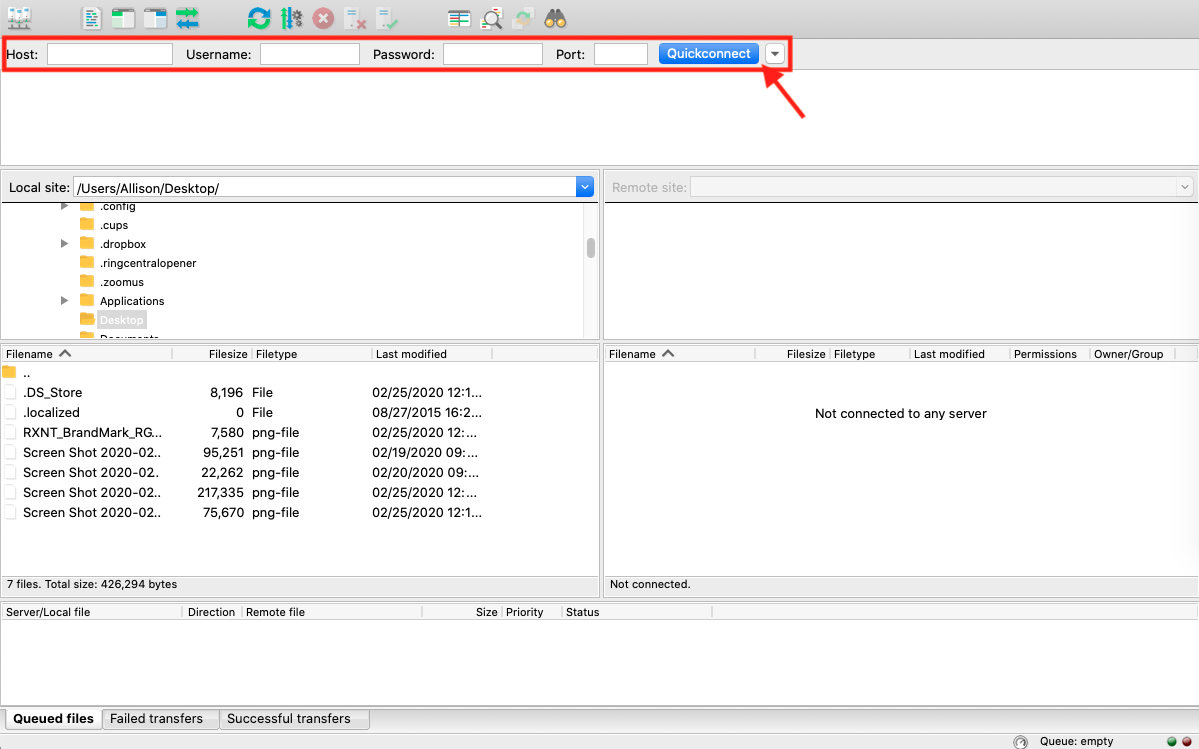Toggle the message log display icon
Viewport: 1199px width, 749px height.
click(x=91, y=18)
